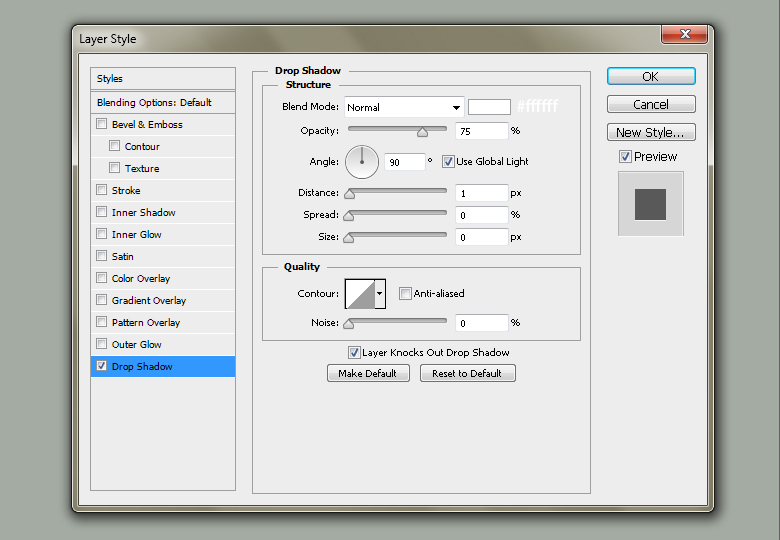Open the Blend Mode dropdown

pyautogui.click(x=403, y=107)
